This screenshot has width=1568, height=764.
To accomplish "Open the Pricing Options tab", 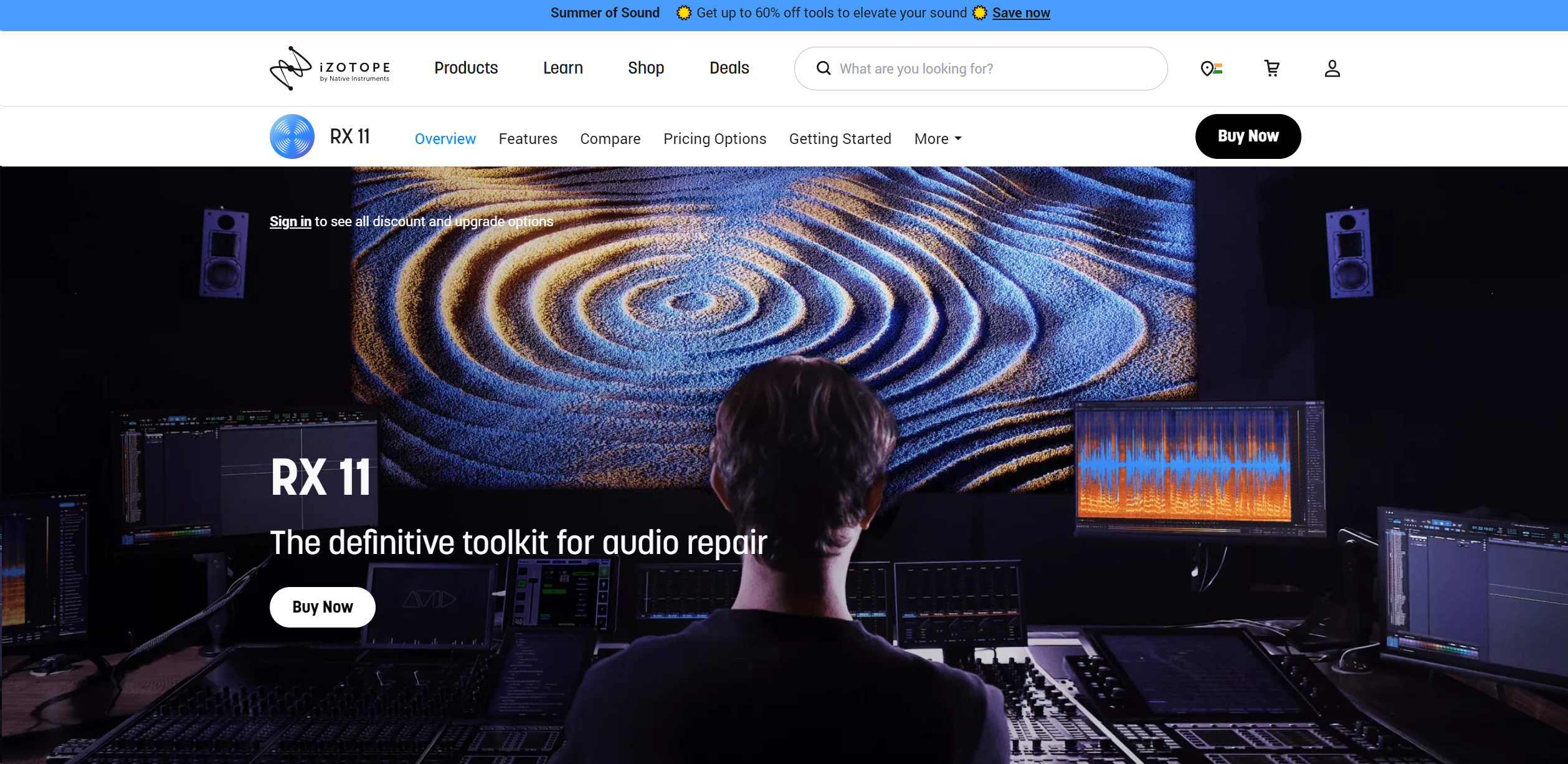I will [x=715, y=138].
